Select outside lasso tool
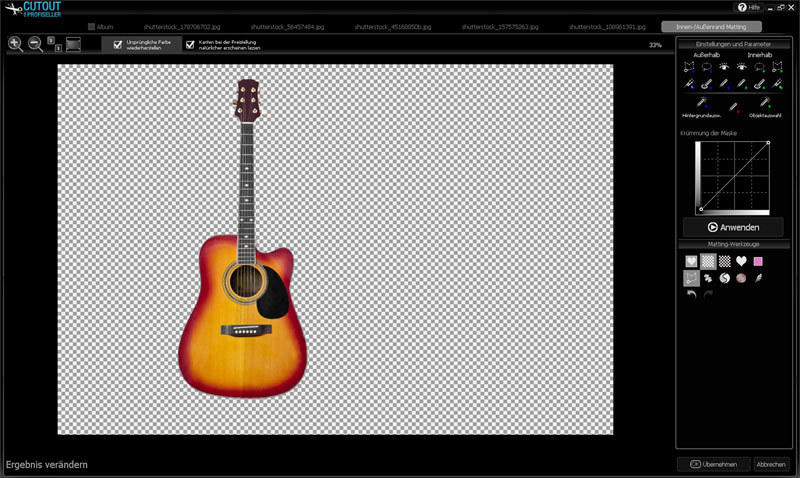Viewport: 800px width, 478px height. (707, 67)
